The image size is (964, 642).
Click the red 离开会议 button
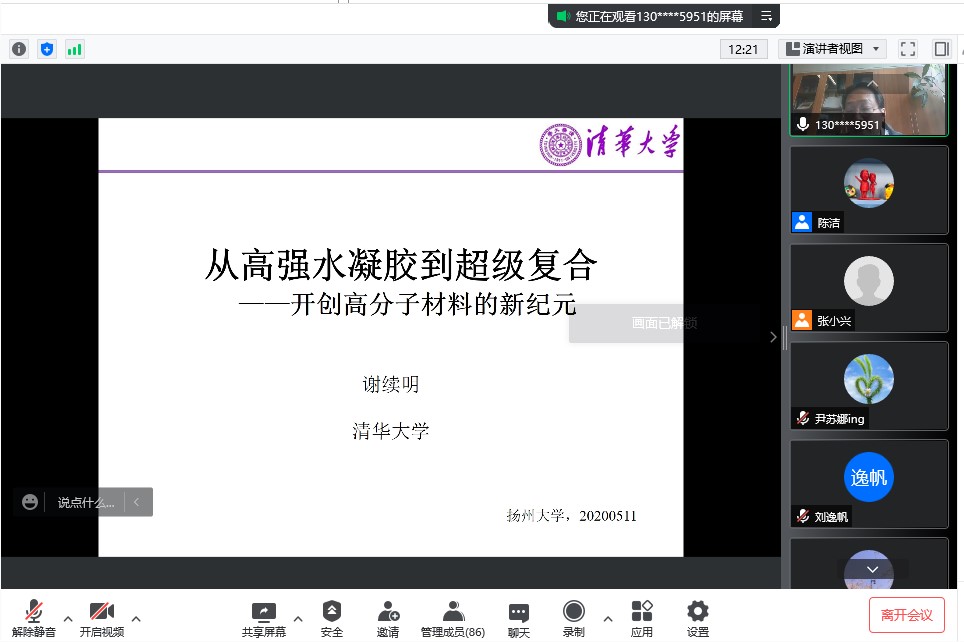point(906,615)
